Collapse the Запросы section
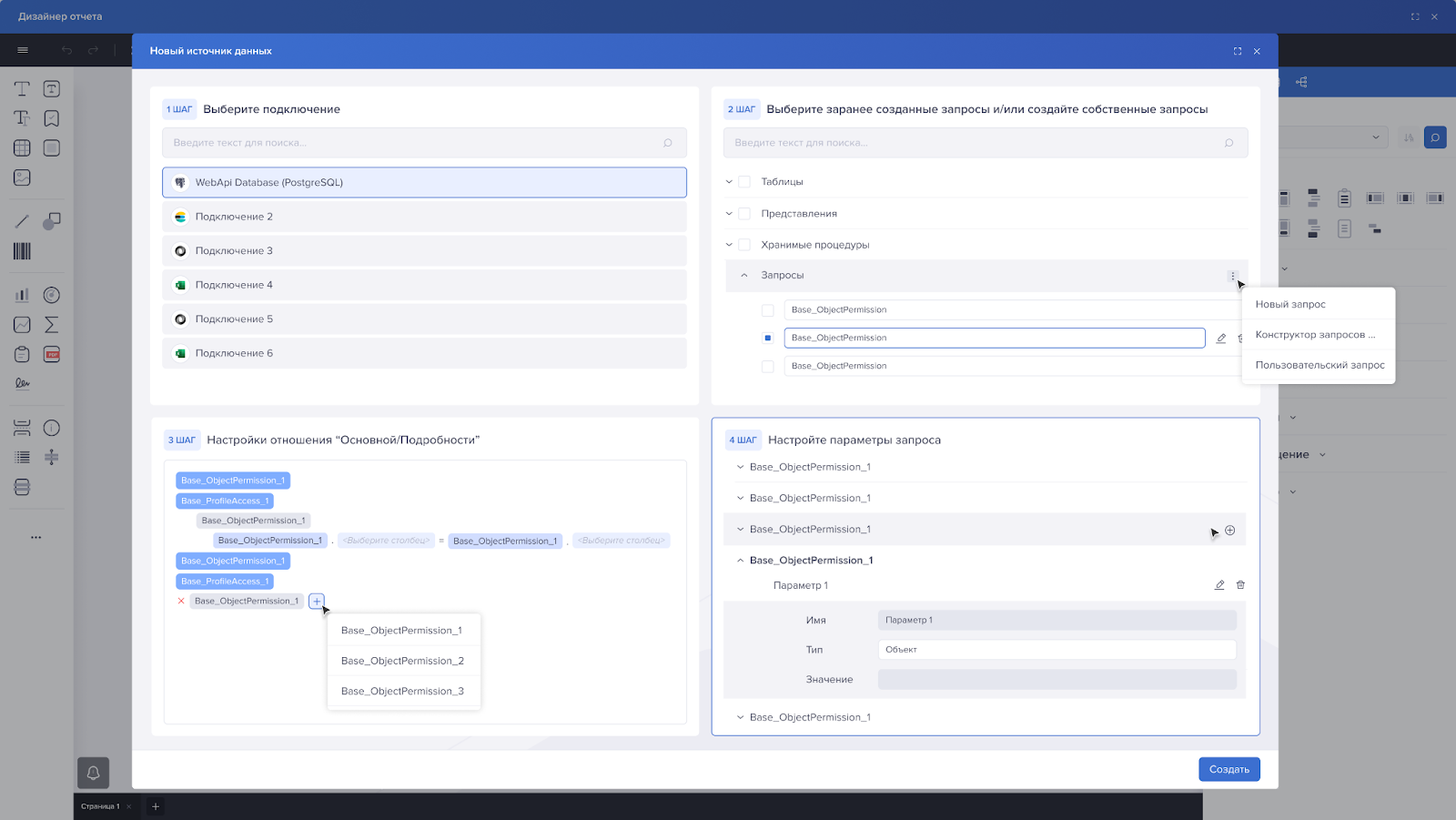Viewport: 1456px width, 820px height. click(x=744, y=276)
